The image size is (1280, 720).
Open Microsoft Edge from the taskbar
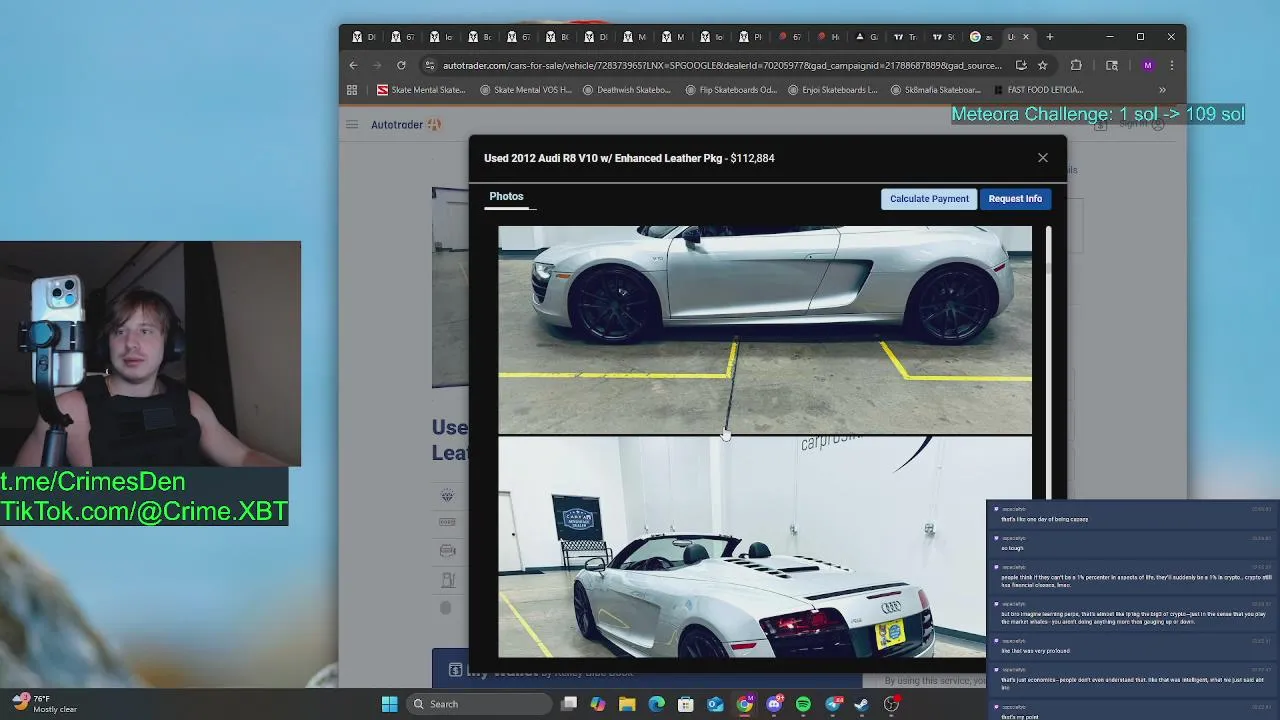[x=656, y=704]
